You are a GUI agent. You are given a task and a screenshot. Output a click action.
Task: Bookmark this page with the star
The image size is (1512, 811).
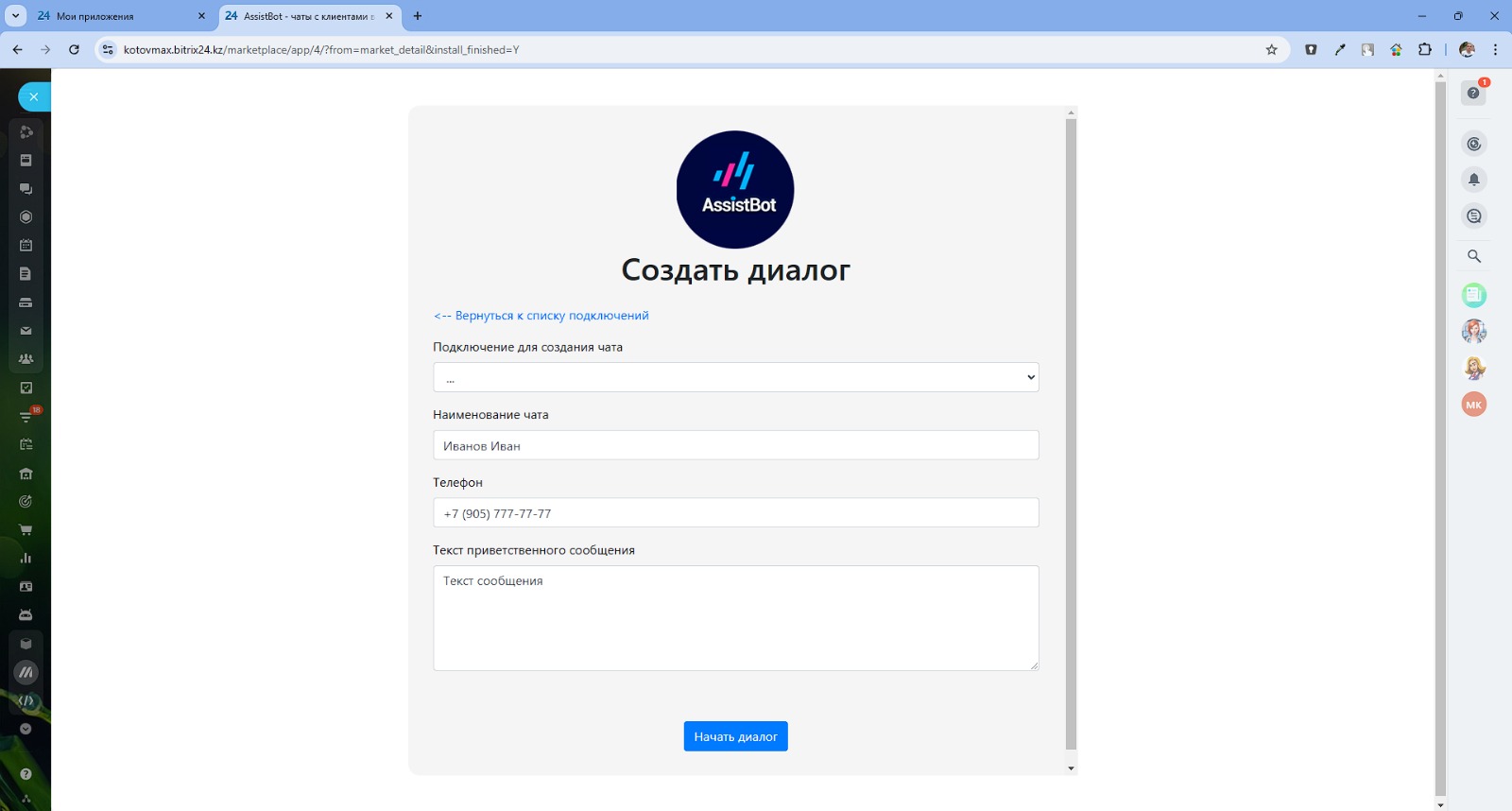tap(1272, 49)
